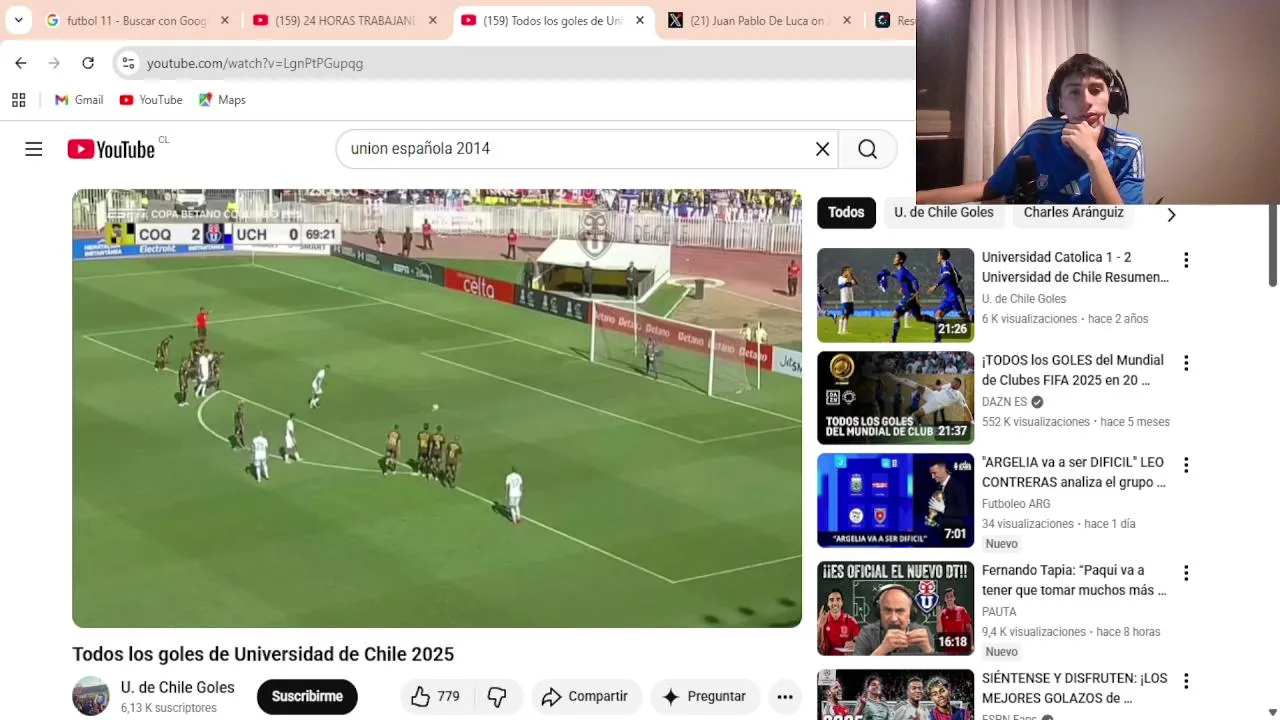The image size is (1280, 720).
Task: Subscribe with the Suscribirme button
Action: tap(307, 696)
